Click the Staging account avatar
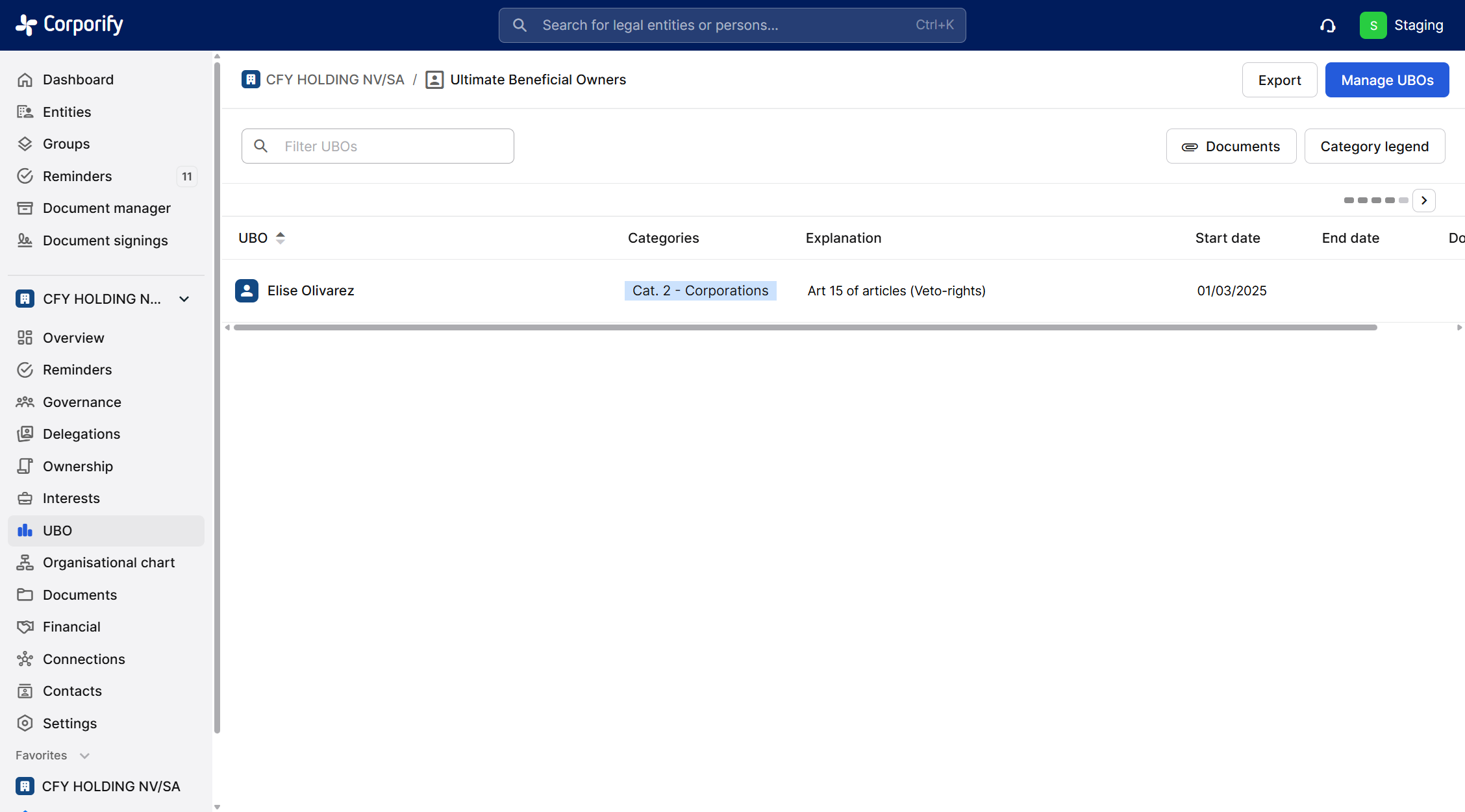The height and width of the screenshot is (812, 1465). pos(1373,25)
